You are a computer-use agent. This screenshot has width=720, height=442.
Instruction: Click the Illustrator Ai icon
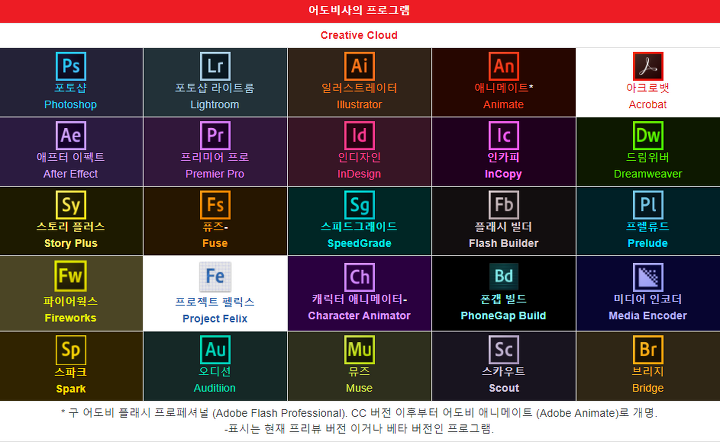(359, 66)
